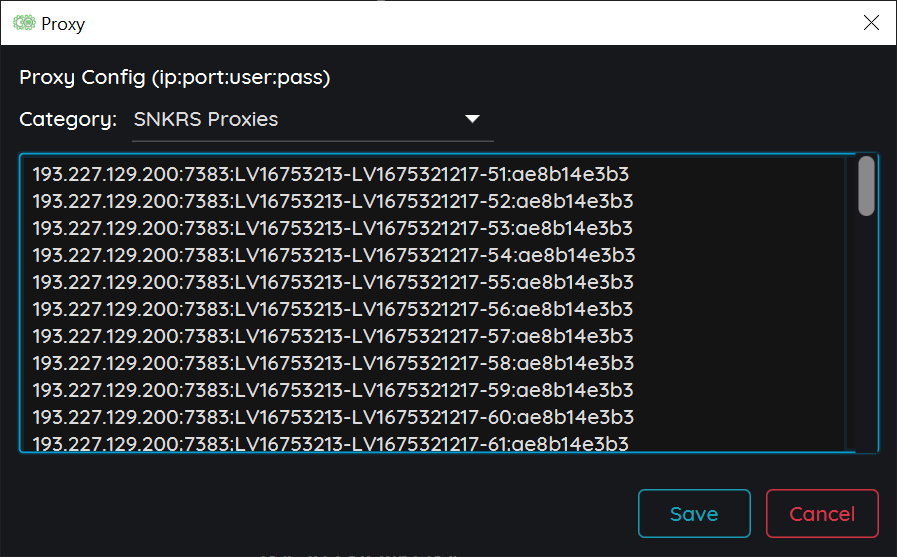Viewport: 897px width, 557px height.
Task: Click the green Proxy app icon
Action: coord(24,23)
